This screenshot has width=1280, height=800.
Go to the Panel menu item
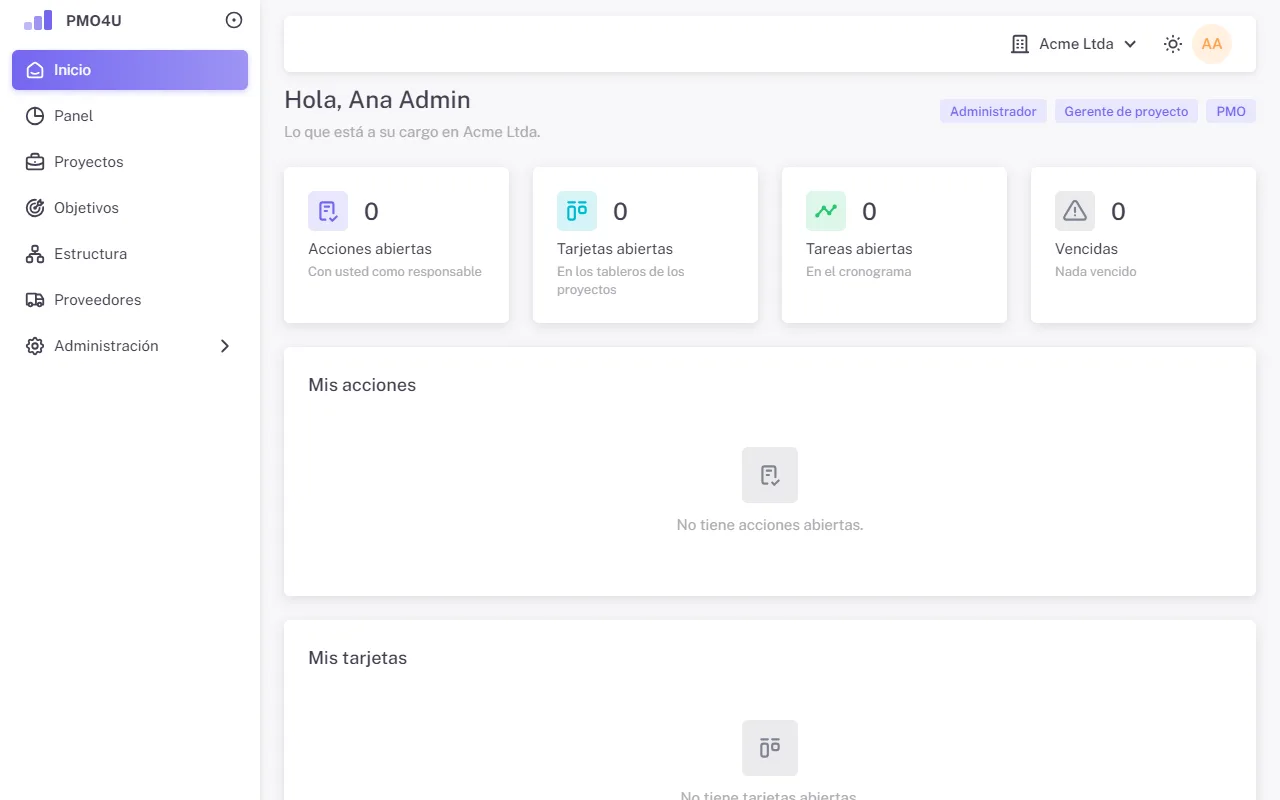(x=130, y=116)
